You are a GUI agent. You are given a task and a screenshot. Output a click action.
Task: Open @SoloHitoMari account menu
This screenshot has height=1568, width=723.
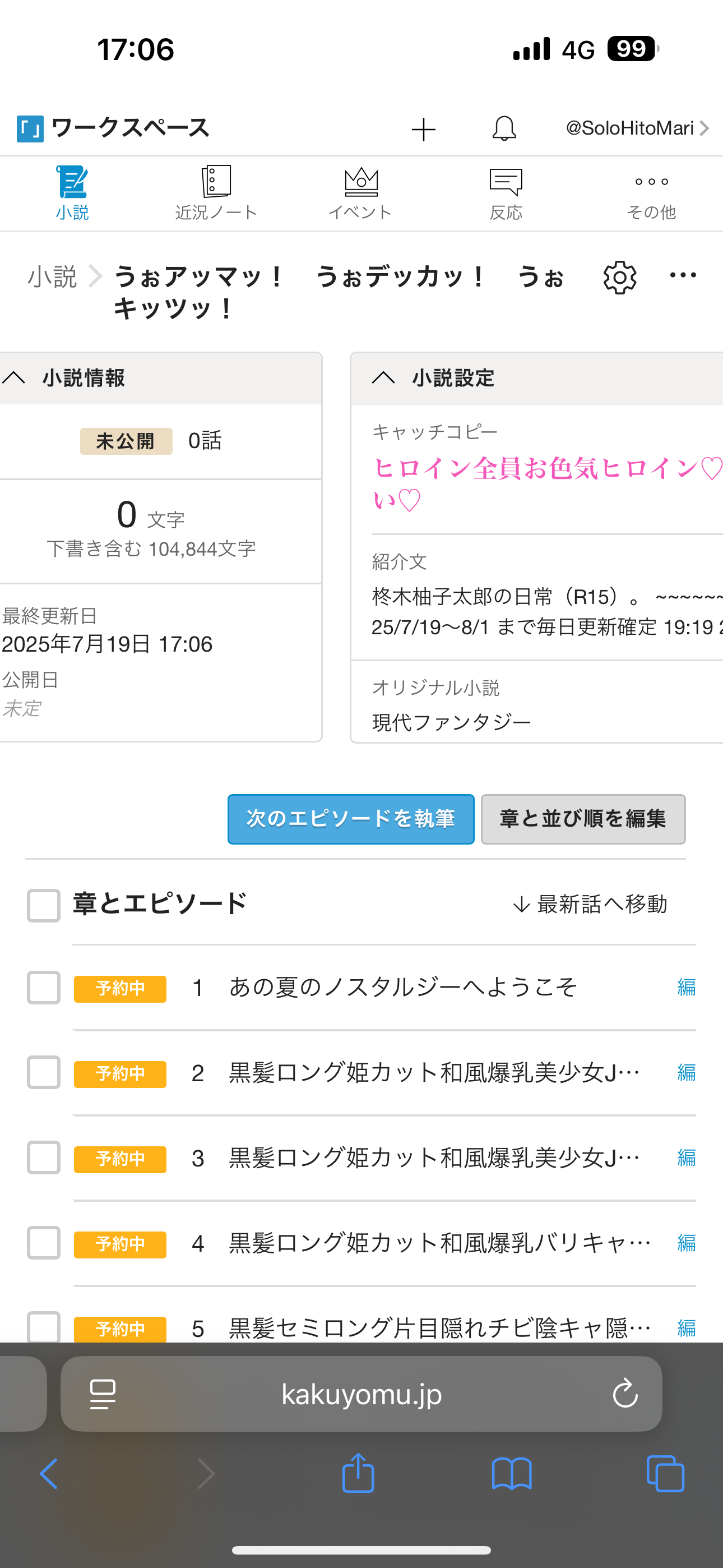(x=637, y=128)
